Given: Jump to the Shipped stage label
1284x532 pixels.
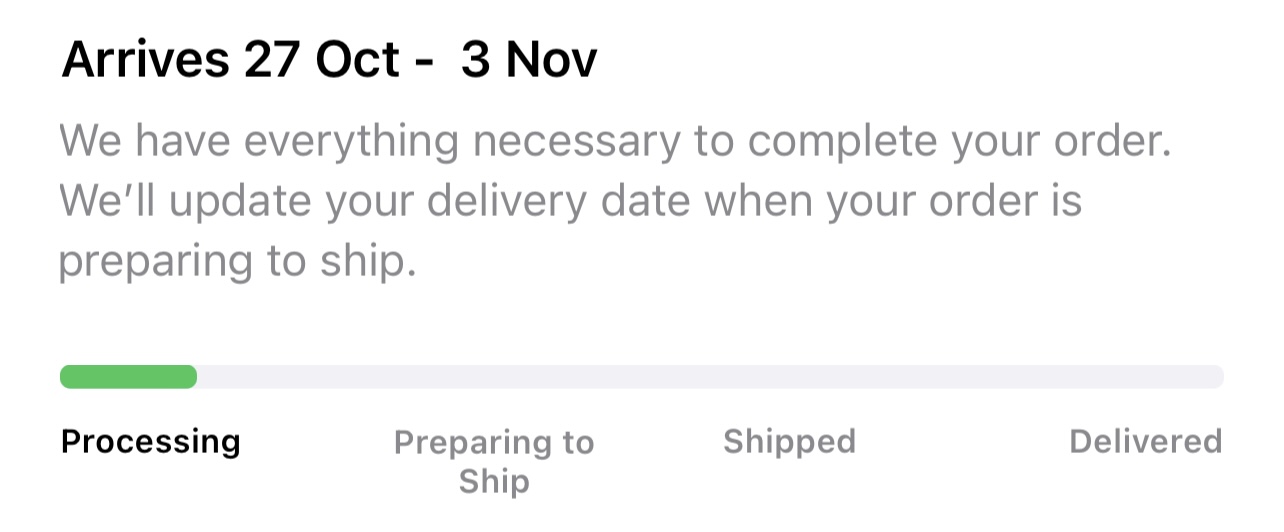Looking at the screenshot, I should click(x=789, y=442).
